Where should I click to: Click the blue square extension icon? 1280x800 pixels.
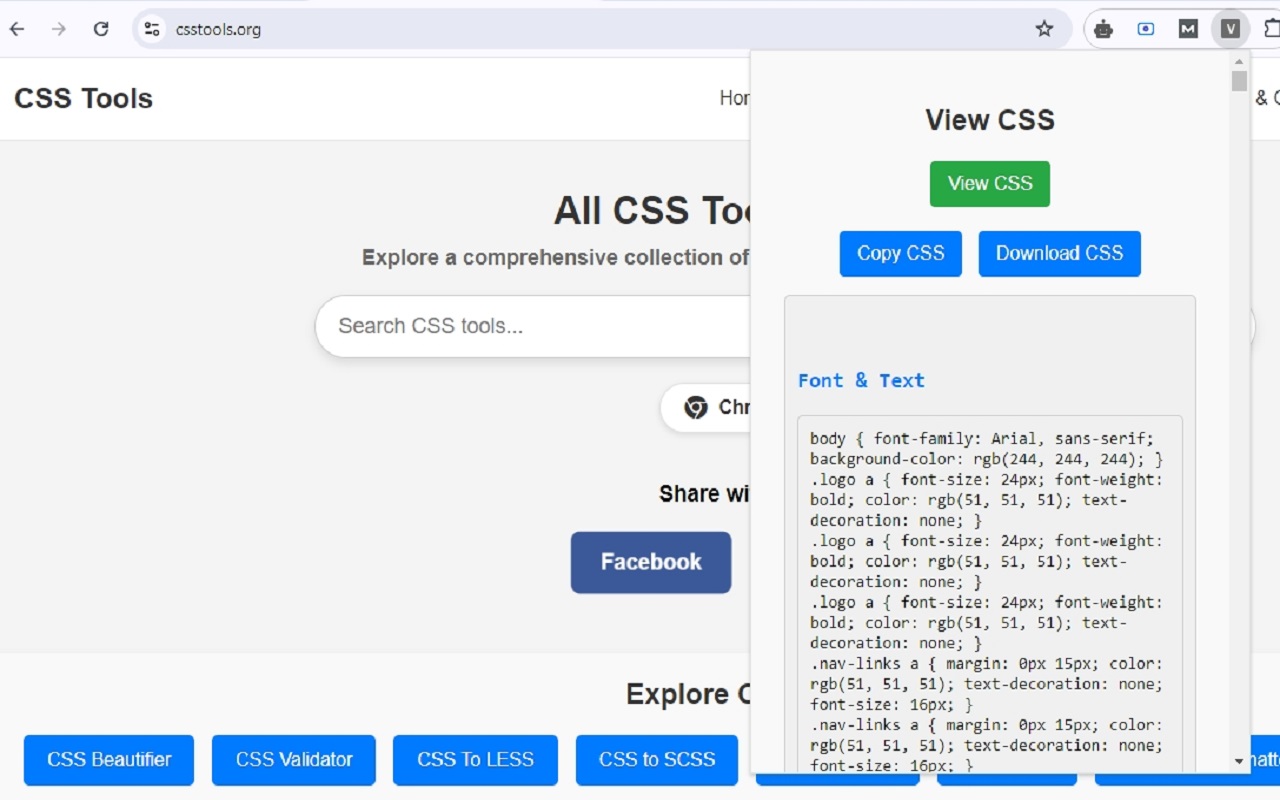point(1146,29)
